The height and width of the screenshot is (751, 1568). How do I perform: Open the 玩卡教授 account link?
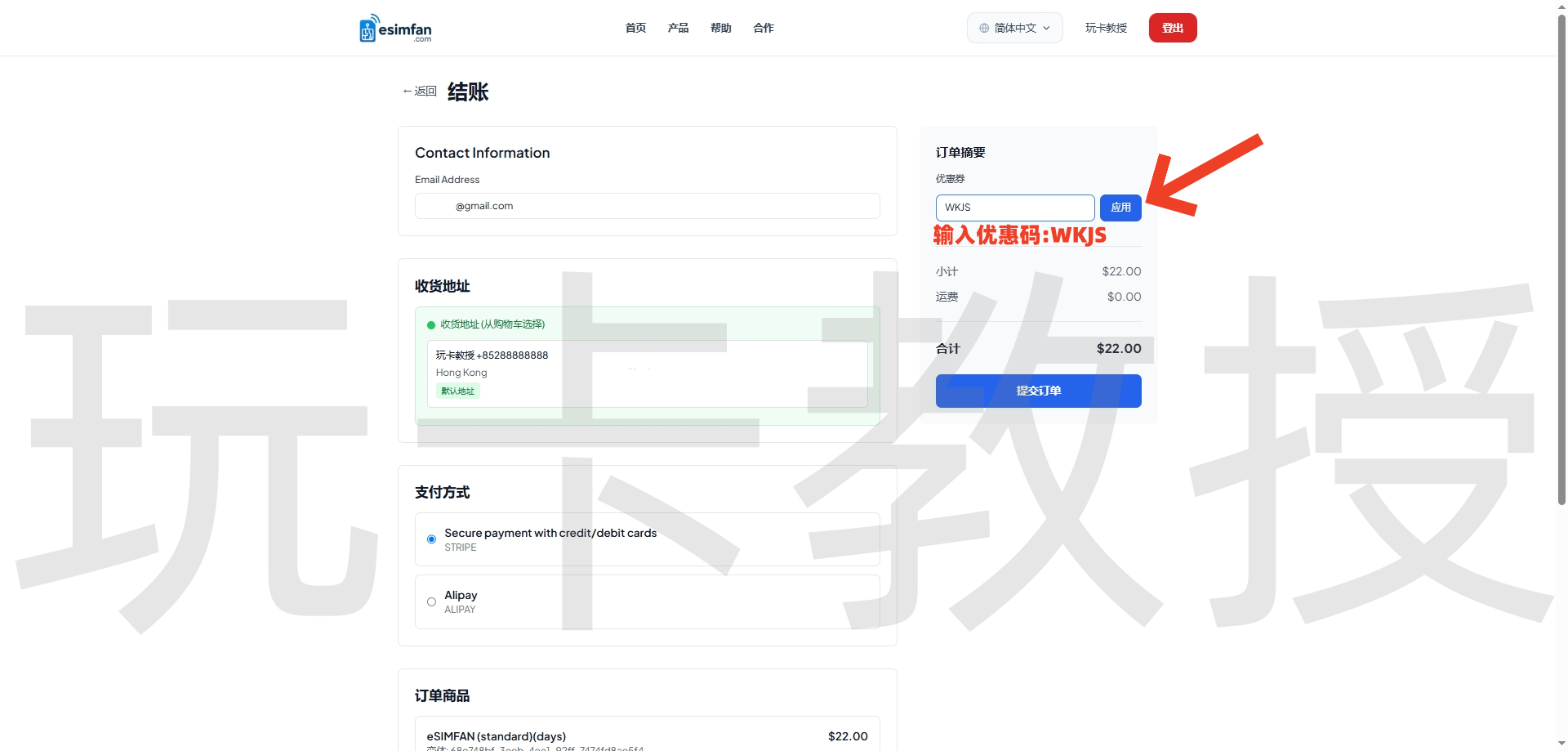click(1106, 28)
